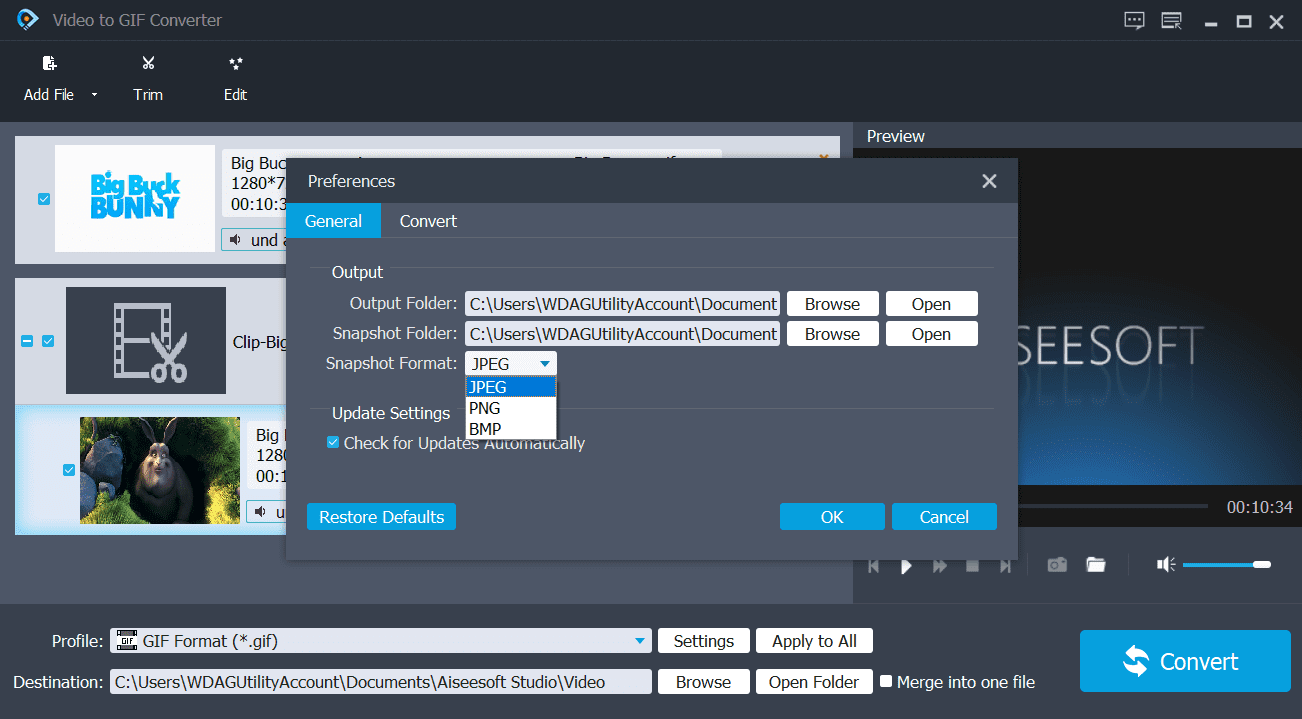Choose BMP snapshot format
1302x719 pixels.
[x=511, y=429]
